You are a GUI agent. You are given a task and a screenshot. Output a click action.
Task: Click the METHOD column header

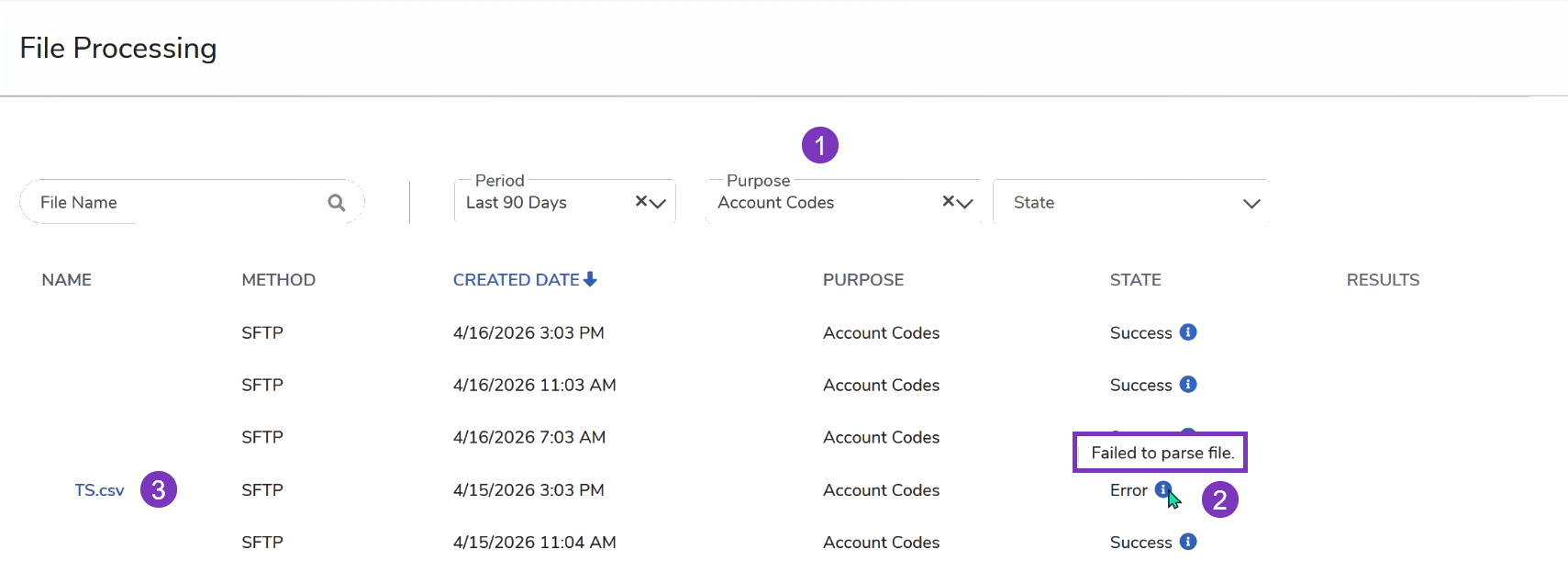click(278, 280)
